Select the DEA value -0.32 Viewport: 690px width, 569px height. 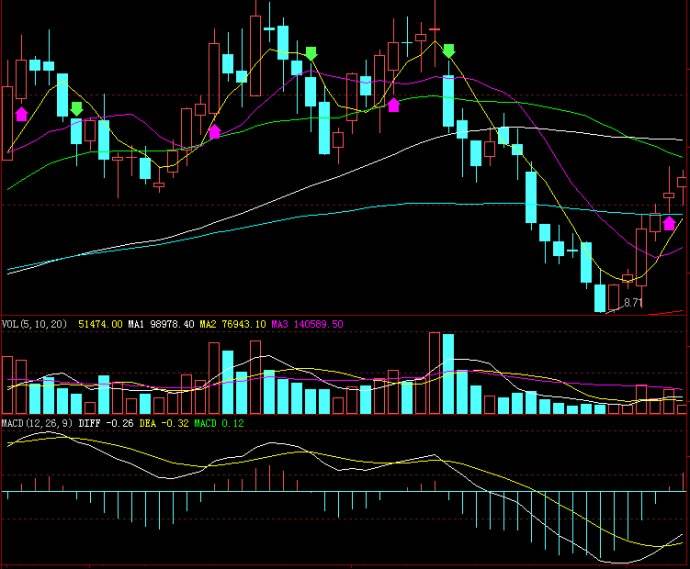(x=175, y=424)
